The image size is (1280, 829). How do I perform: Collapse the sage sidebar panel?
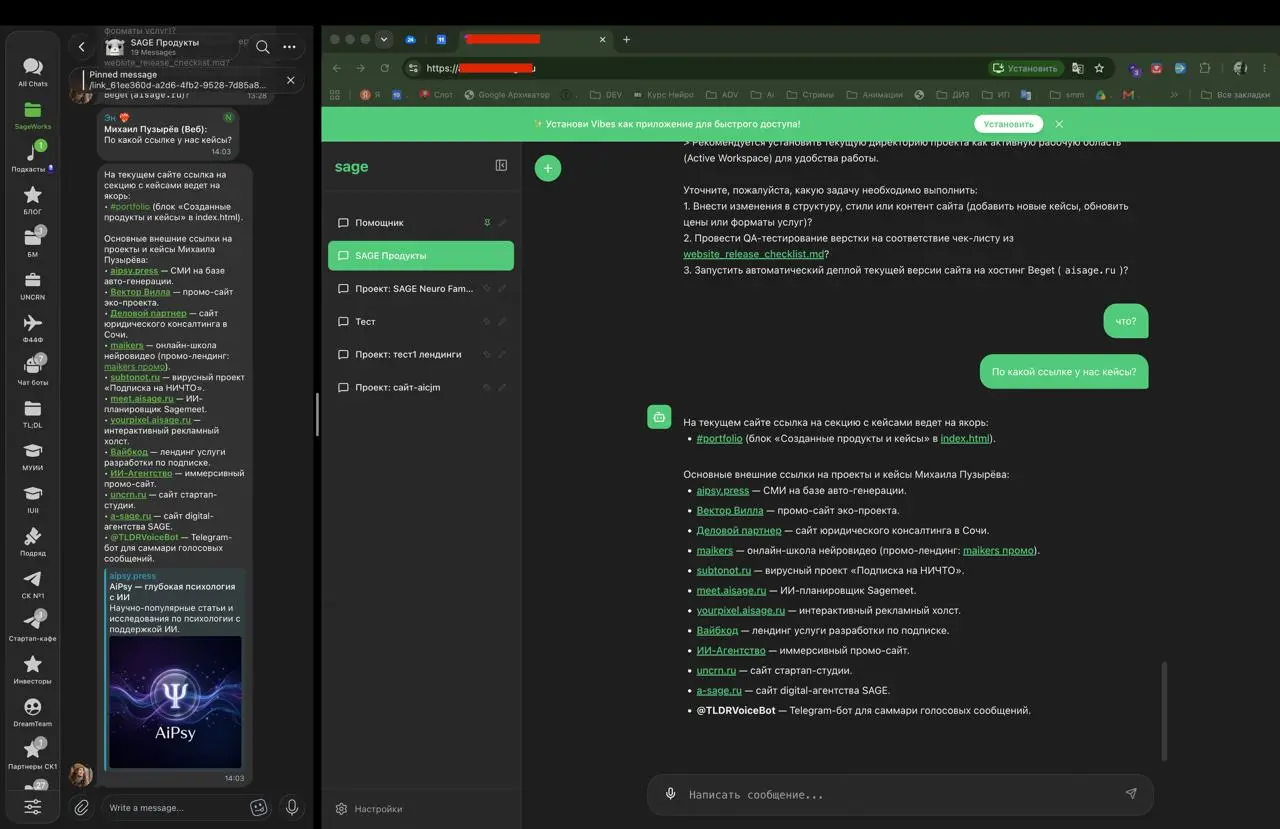[x=501, y=166]
